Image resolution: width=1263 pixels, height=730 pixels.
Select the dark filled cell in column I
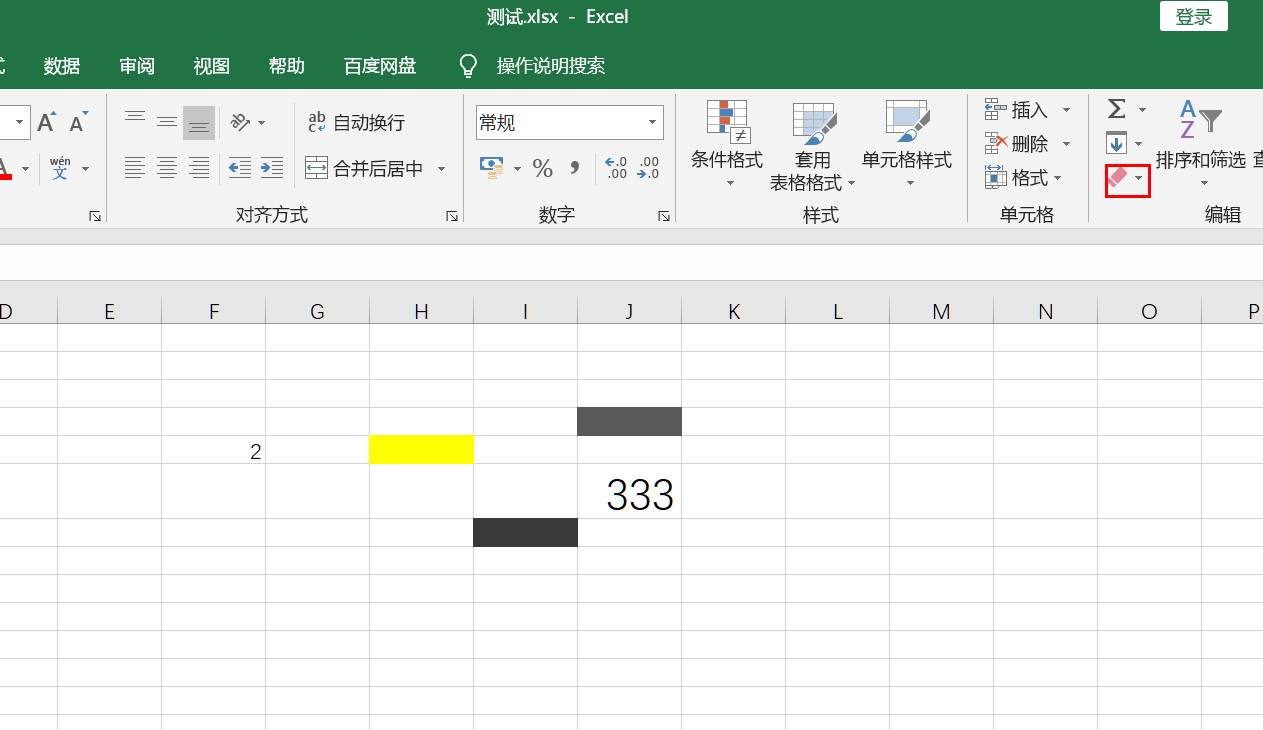point(526,533)
